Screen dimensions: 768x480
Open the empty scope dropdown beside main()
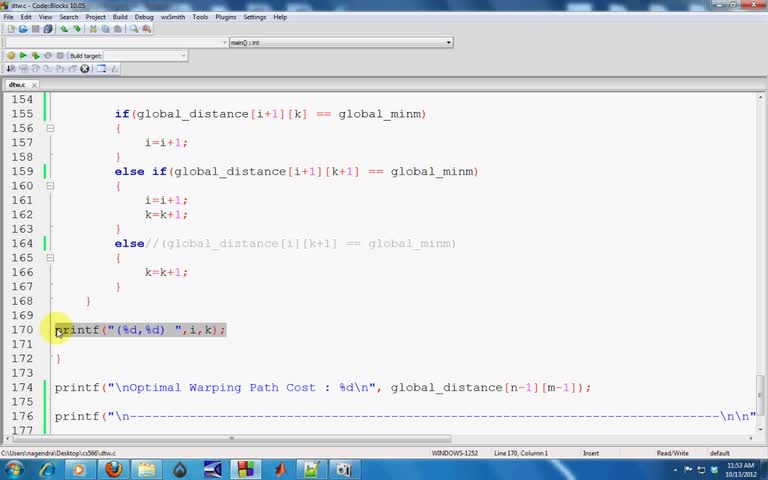coord(117,43)
